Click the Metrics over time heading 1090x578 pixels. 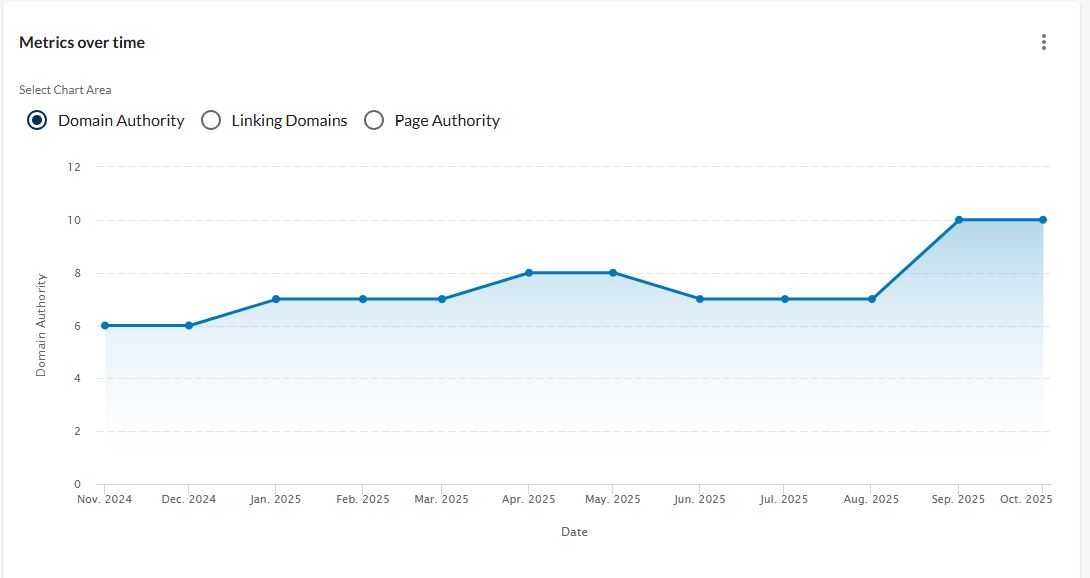click(82, 42)
